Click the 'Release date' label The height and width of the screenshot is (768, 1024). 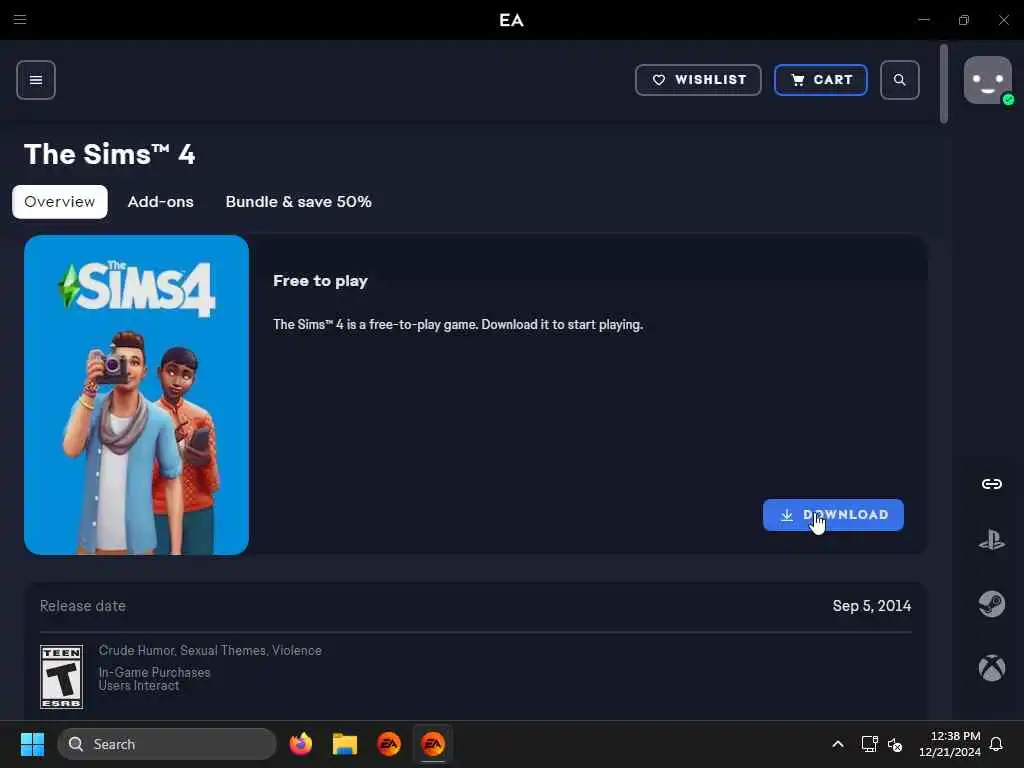coord(83,606)
